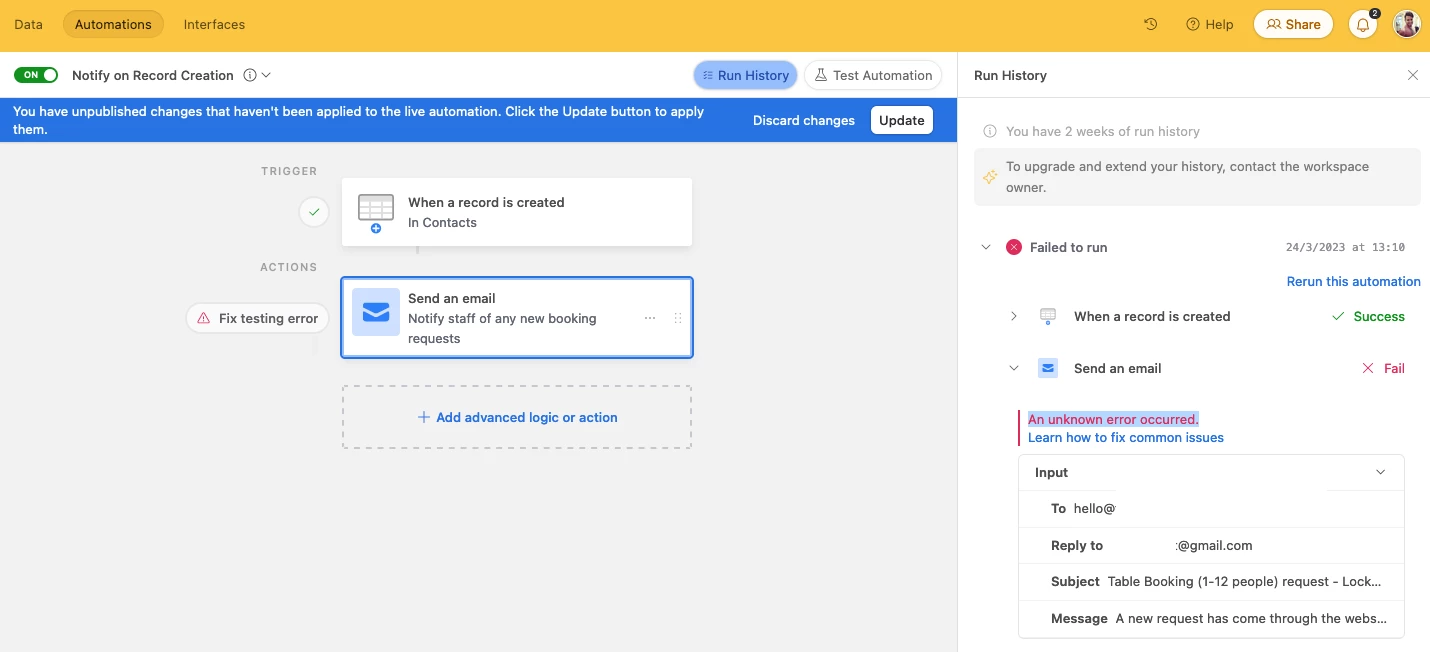Click the 24/3/2023 at 13:10 timestamp
Screen dimensions: 1430x652
tap(1345, 247)
